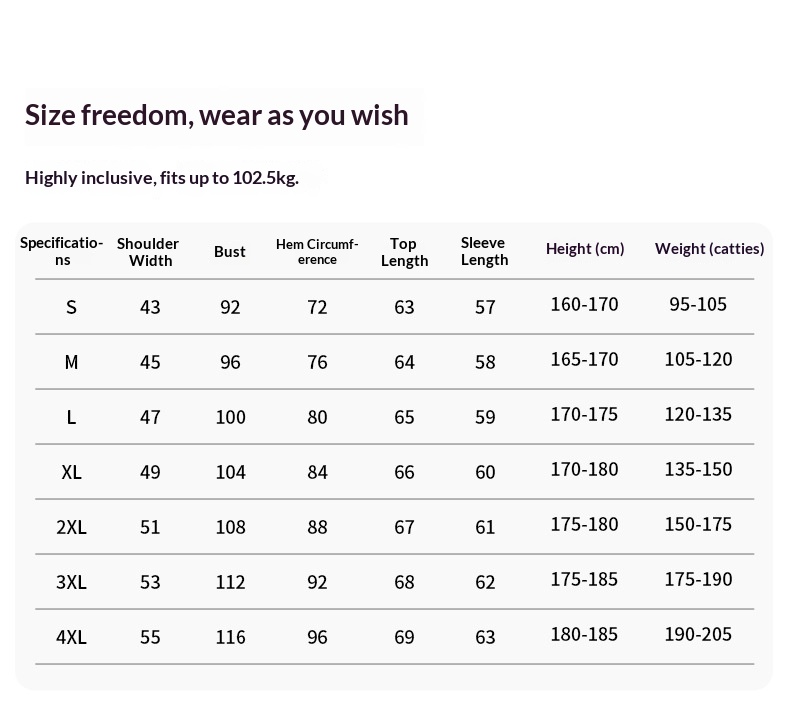Click shoulder width value 47

(150, 417)
